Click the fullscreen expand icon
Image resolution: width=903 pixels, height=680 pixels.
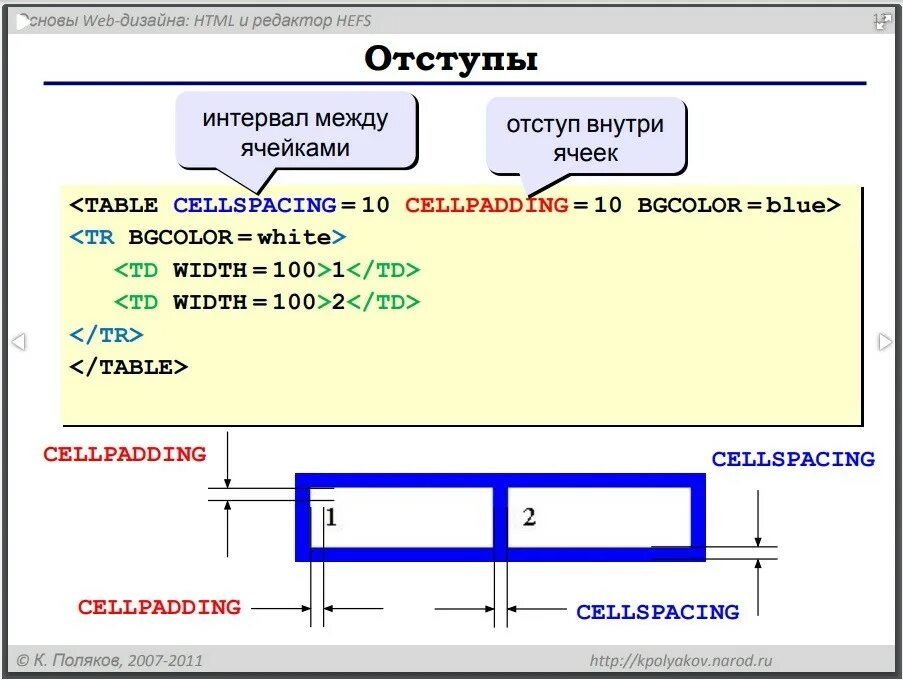coord(882,22)
